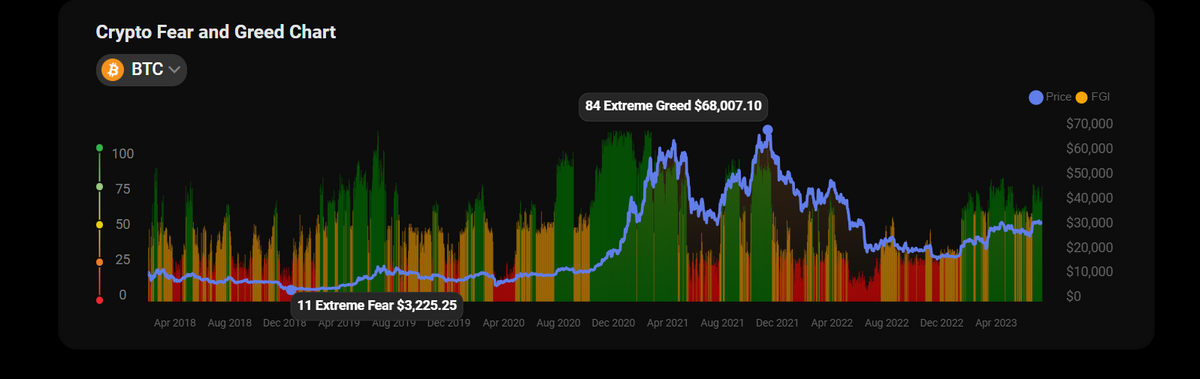1200x379 pixels.
Task: Click the 100 FGI scale label
Action: point(124,153)
